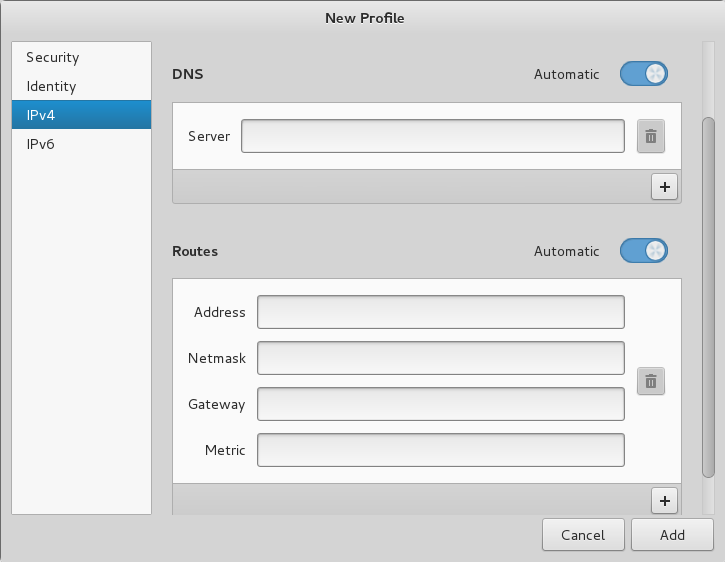725x562 pixels.
Task: Open the Security section
Action: [81, 57]
